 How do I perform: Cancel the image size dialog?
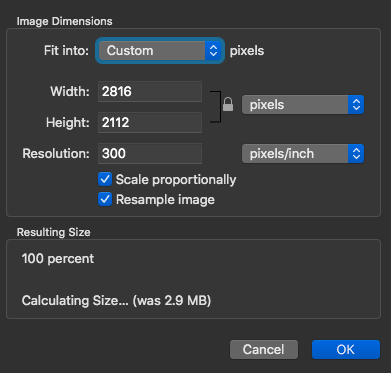pos(264,349)
